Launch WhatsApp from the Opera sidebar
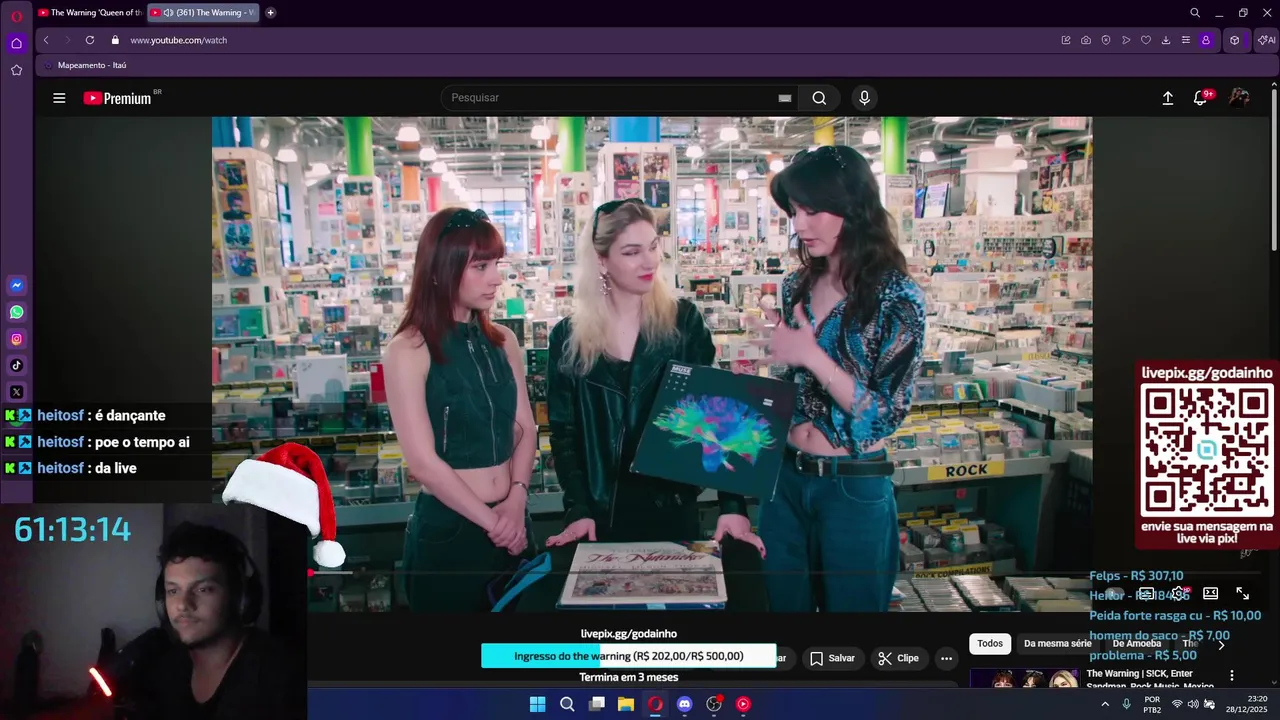1280x720 pixels. tap(16, 312)
